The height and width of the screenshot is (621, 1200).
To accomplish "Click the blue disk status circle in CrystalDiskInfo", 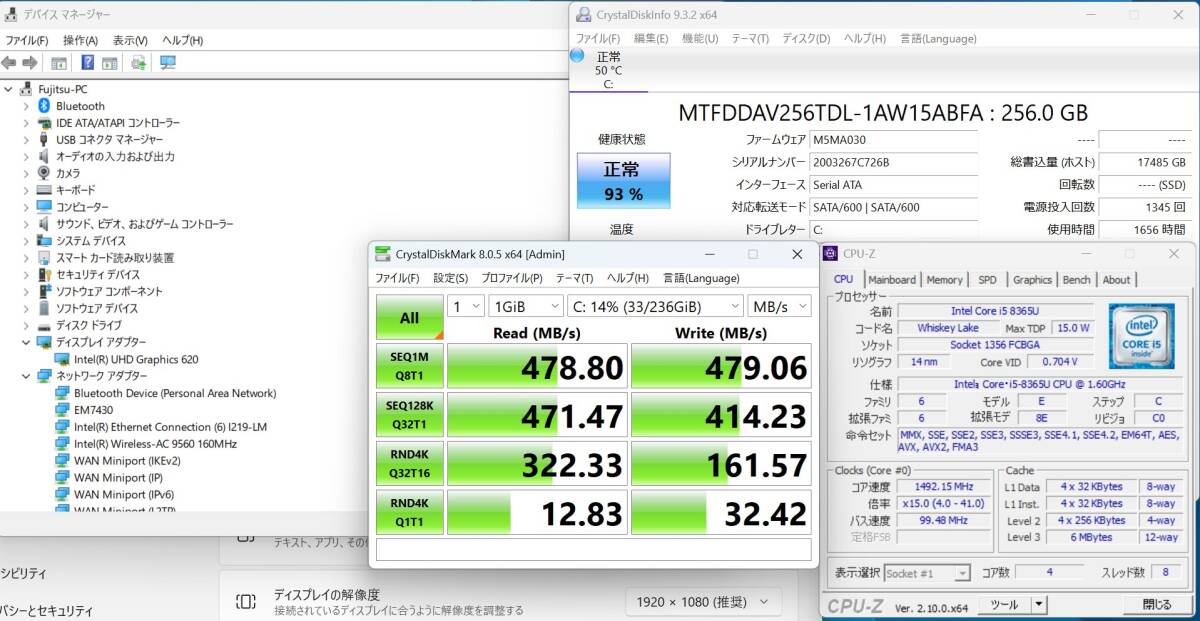I will tap(577, 56).
